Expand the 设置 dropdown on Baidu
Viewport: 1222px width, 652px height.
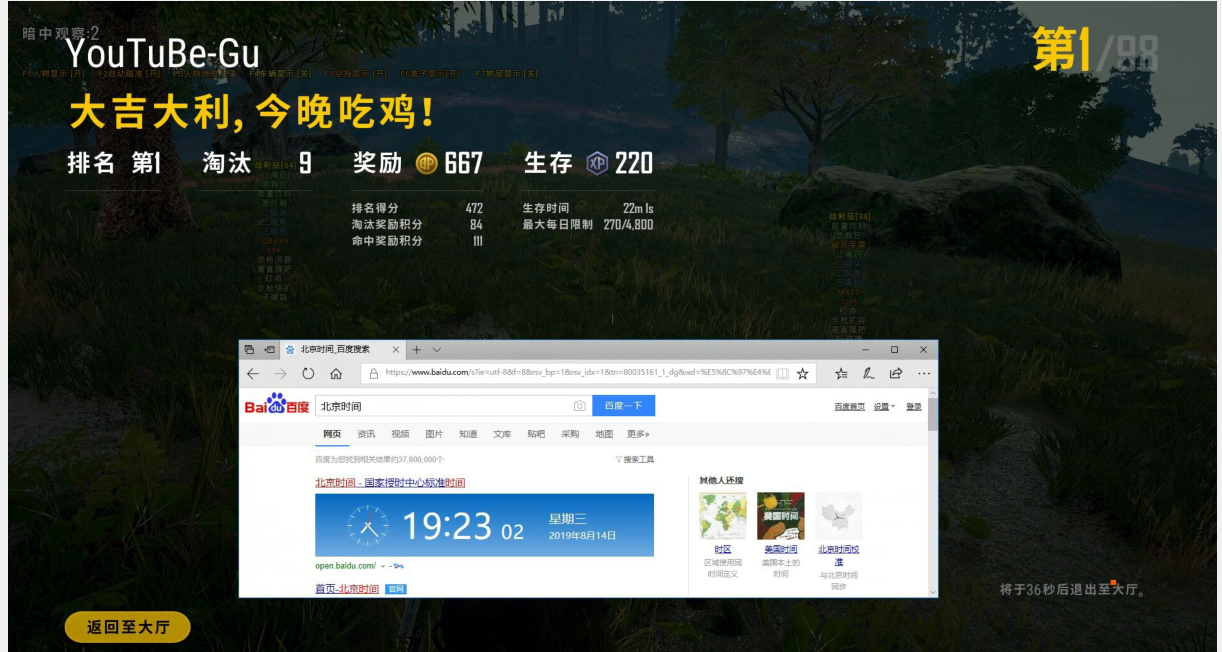pyautogui.click(x=884, y=407)
